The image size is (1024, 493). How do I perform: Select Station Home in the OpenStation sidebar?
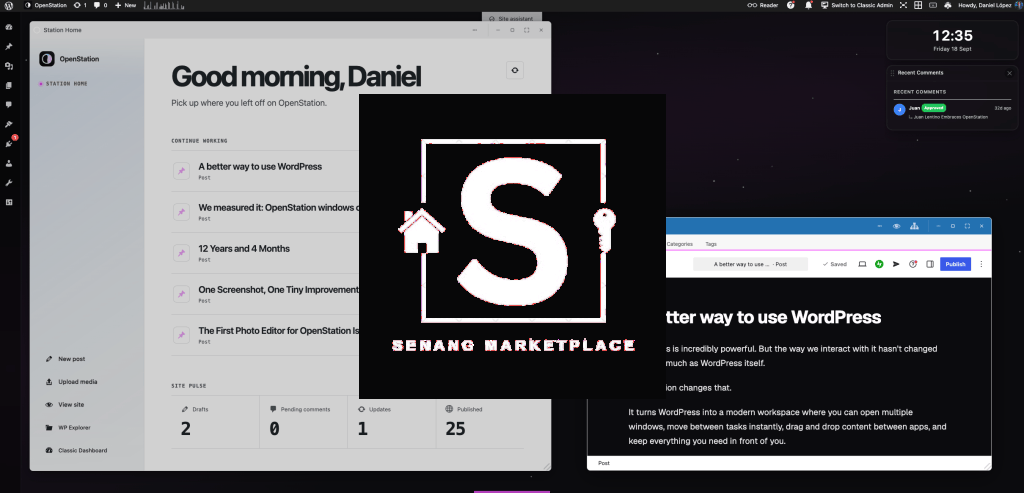pyautogui.click(x=63, y=84)
